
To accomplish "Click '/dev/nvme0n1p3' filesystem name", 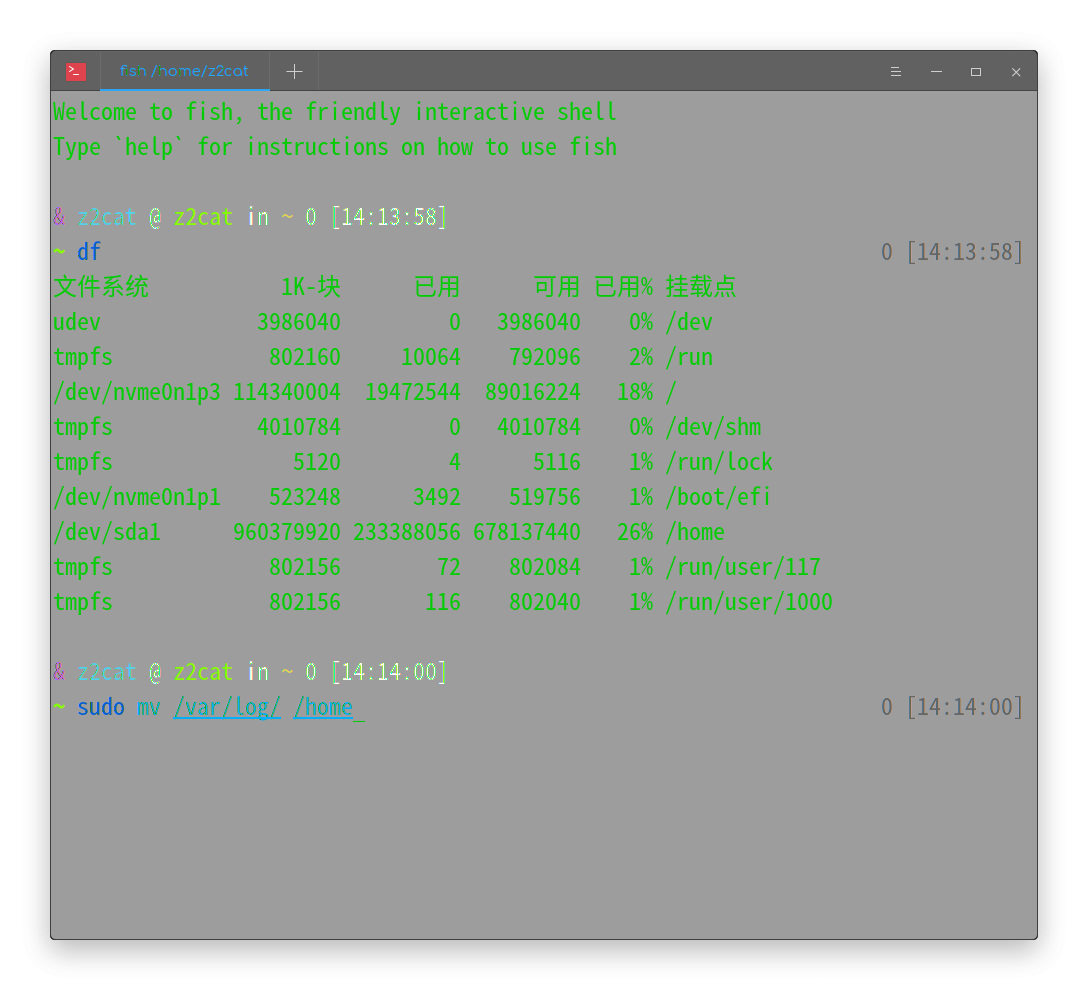I will pos(137,392).
